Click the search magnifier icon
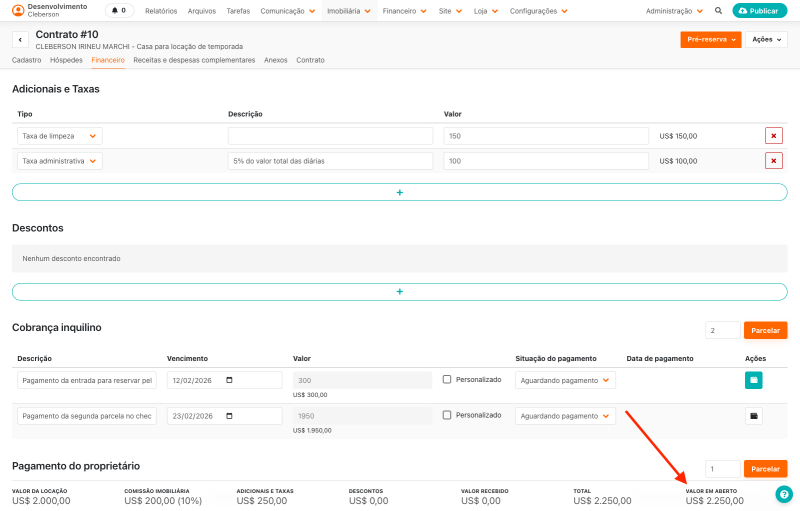800x511 pixels. (x=718, y=11)
